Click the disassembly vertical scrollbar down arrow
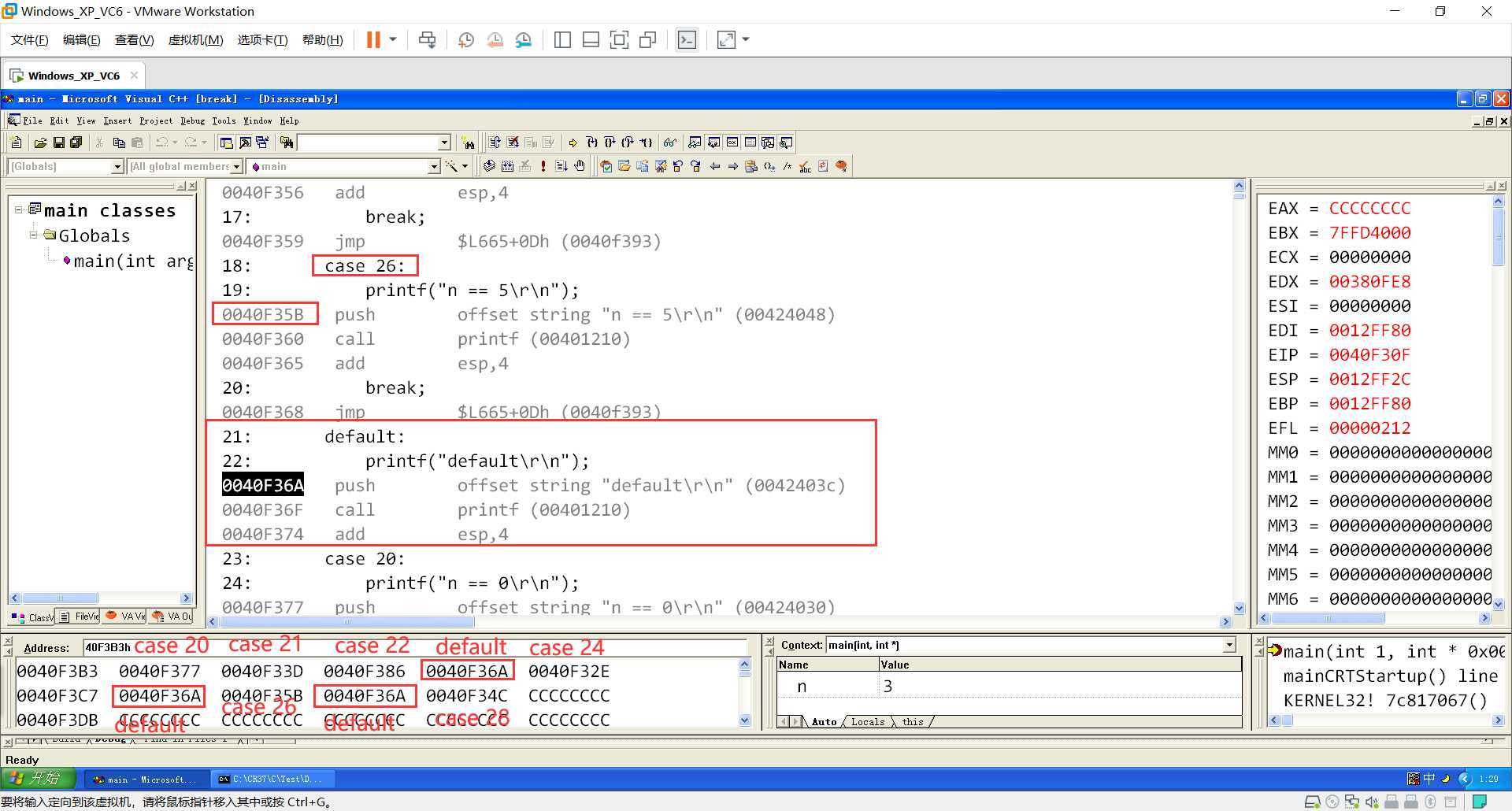This screenshot has height=811, width=1512. (1239, 608)
